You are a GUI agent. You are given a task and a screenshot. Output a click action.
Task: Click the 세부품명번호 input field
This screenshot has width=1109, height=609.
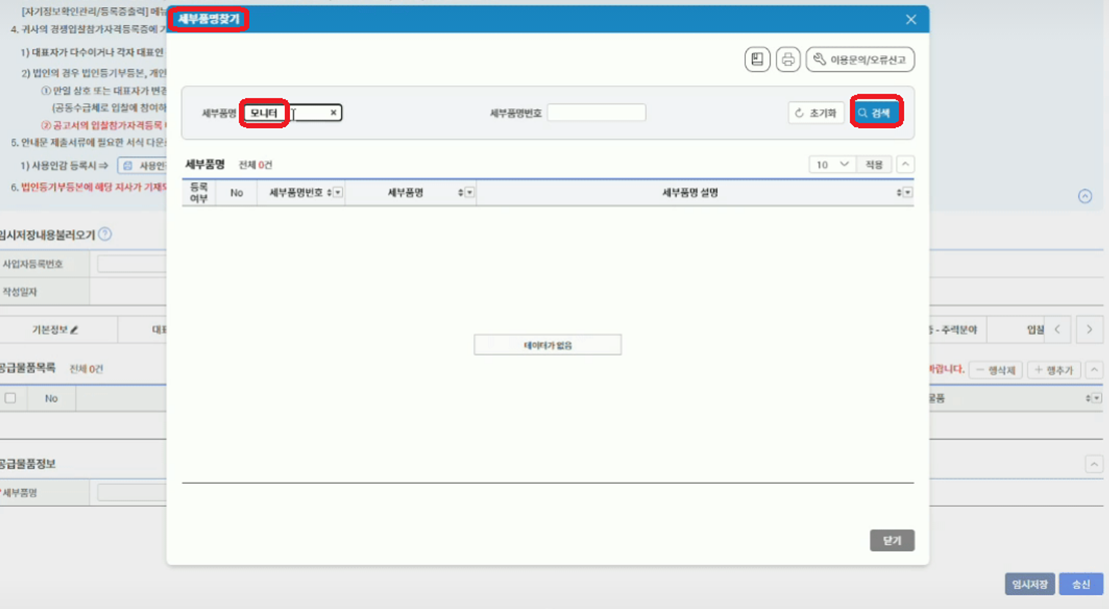pos(596,112)
